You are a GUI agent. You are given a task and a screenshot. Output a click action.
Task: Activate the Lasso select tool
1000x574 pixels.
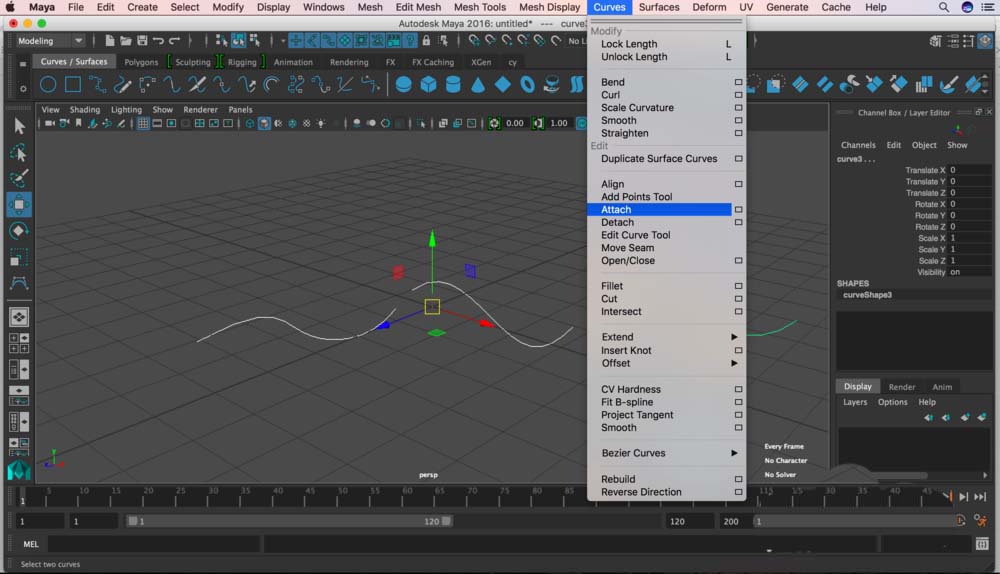19,152
